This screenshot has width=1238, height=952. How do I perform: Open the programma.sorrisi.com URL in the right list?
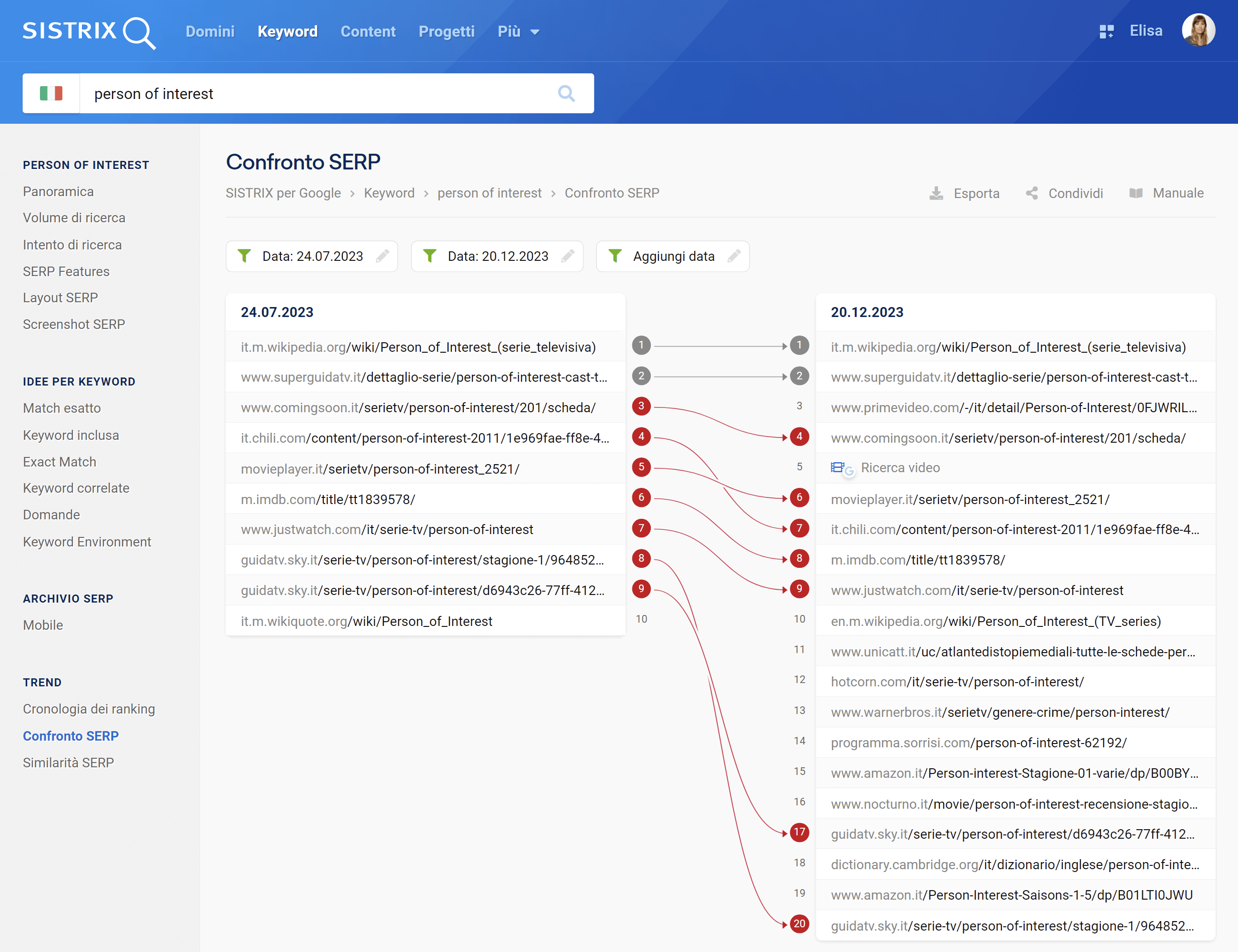(979, 743)
